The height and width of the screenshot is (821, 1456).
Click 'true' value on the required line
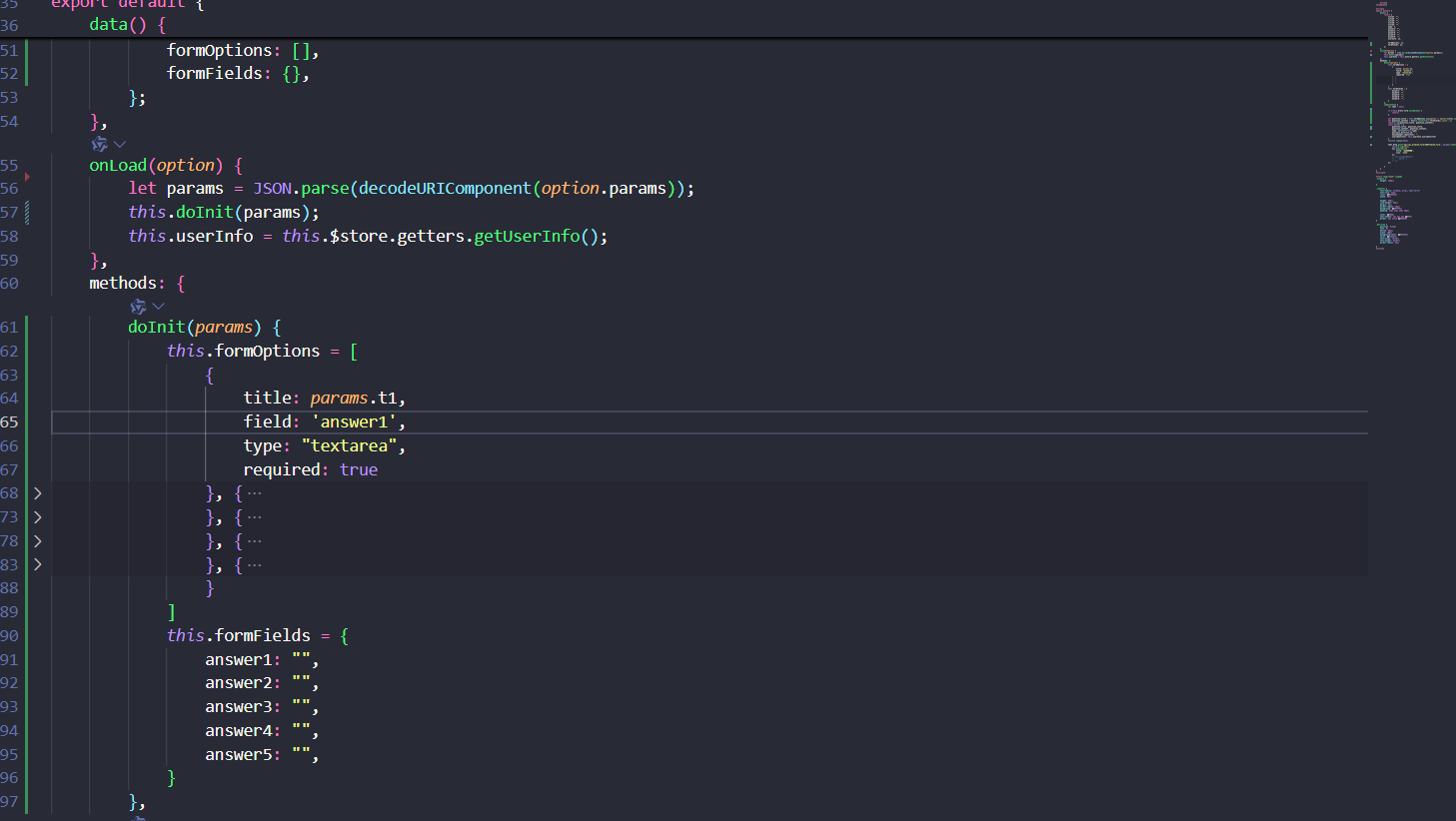coord(359,470)
